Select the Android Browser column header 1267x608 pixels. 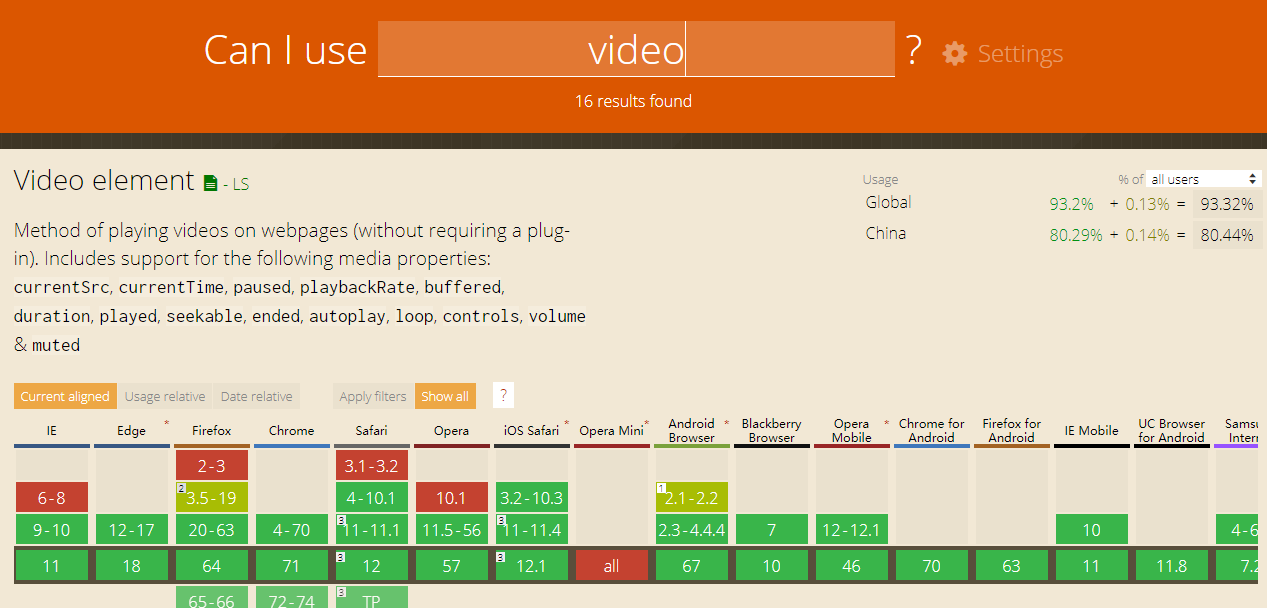pyautogui.click(x=691, y=431)
